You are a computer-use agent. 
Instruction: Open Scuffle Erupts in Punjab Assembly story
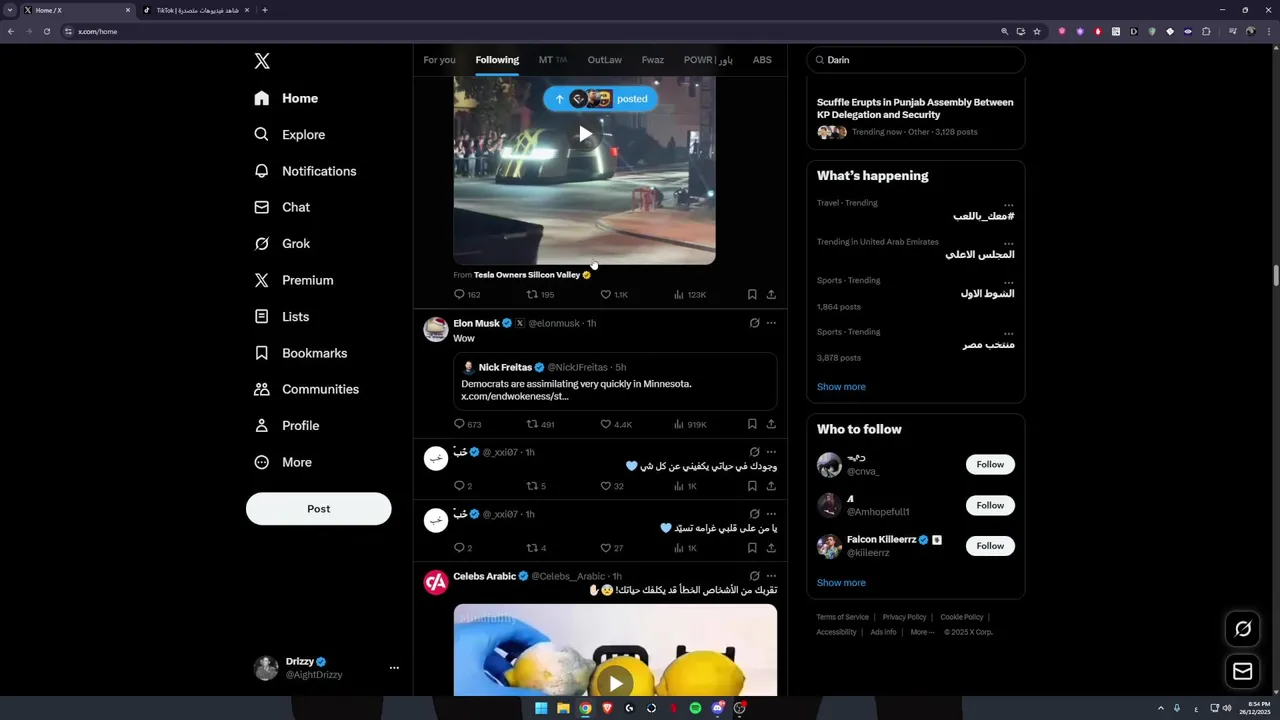915,108
